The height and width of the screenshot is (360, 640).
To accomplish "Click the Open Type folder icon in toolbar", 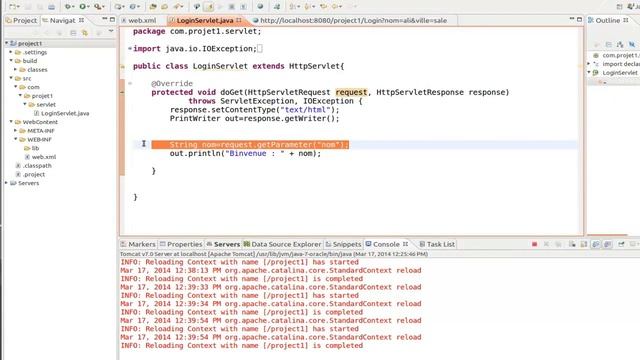I will click(153, 7).
